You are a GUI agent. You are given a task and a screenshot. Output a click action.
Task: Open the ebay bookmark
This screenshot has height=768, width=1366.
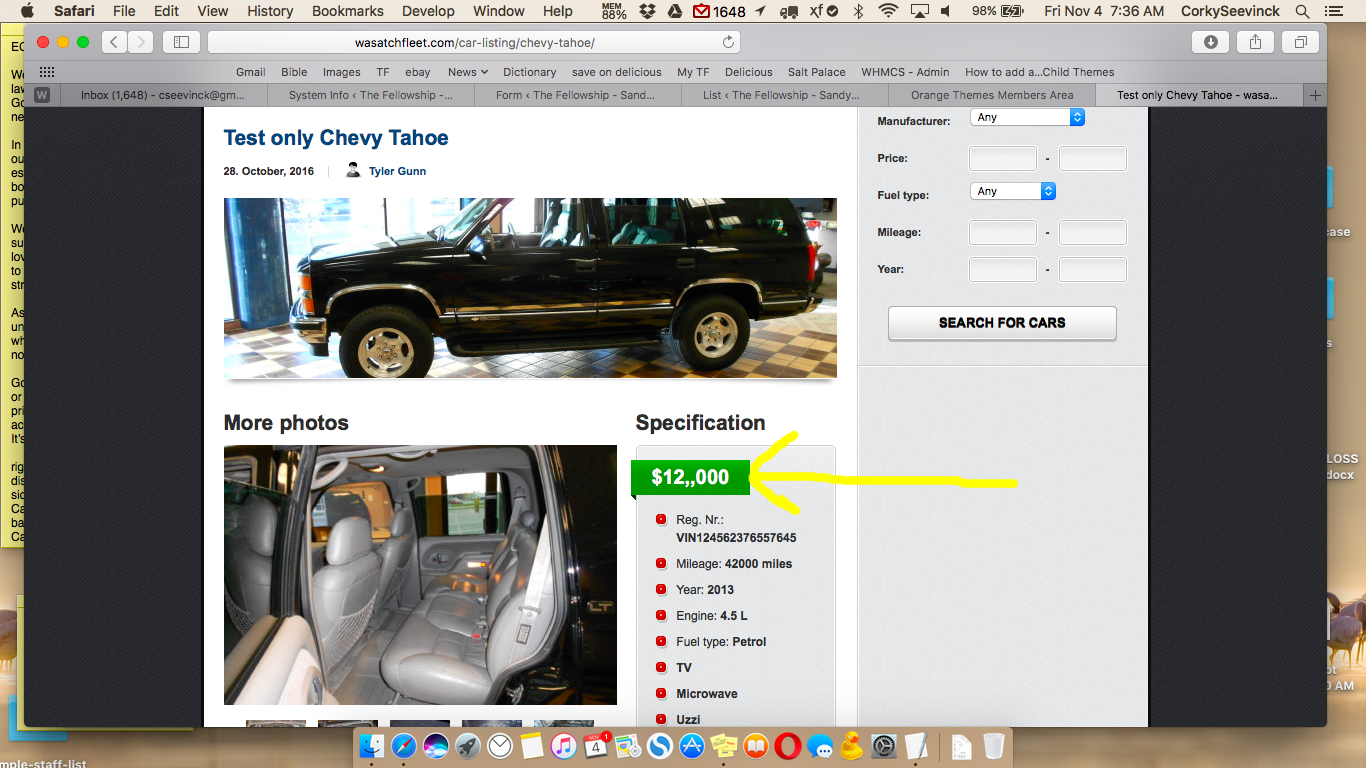click(x=417, y=72)
